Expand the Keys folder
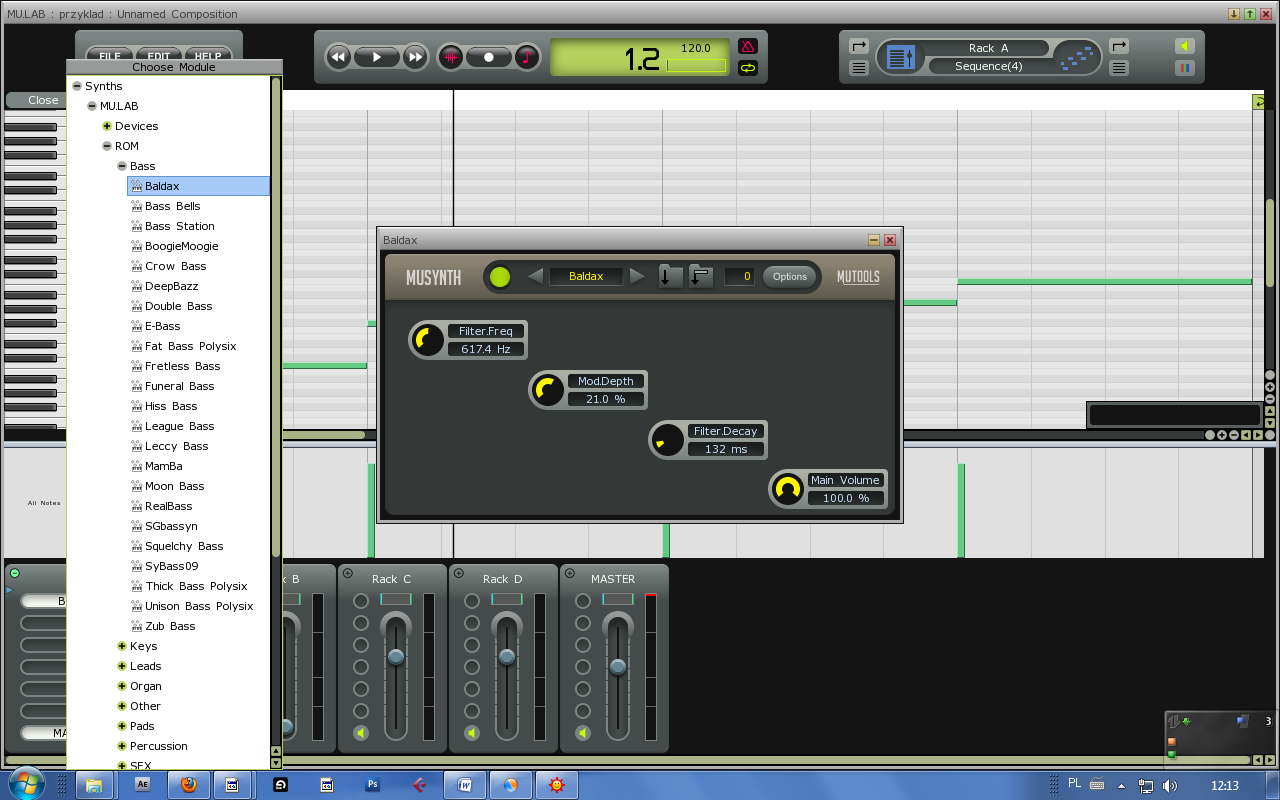The height and width of the screenshot is (800, 1280). [x=121, y=646]
